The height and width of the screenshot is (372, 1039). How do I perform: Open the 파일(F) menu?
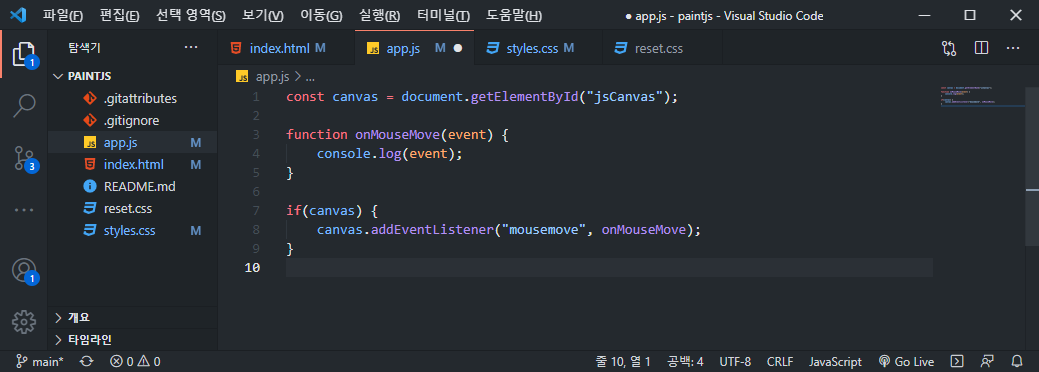pyautogui.click(x=63, y=15)
